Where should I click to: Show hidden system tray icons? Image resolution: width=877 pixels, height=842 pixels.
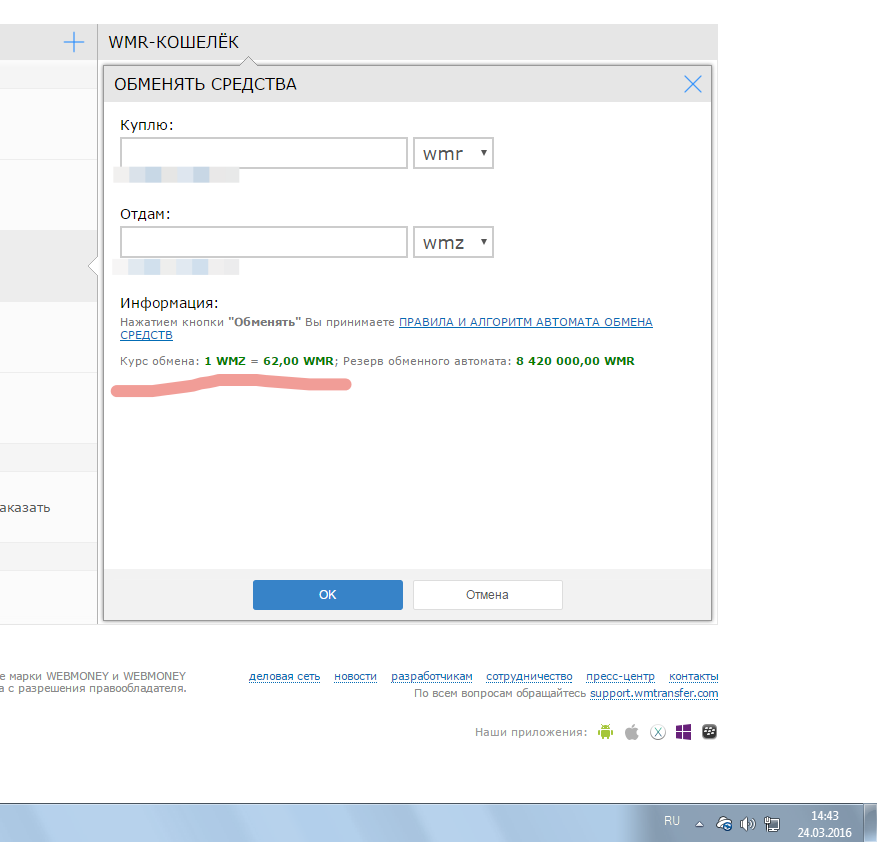pos(700,824)
